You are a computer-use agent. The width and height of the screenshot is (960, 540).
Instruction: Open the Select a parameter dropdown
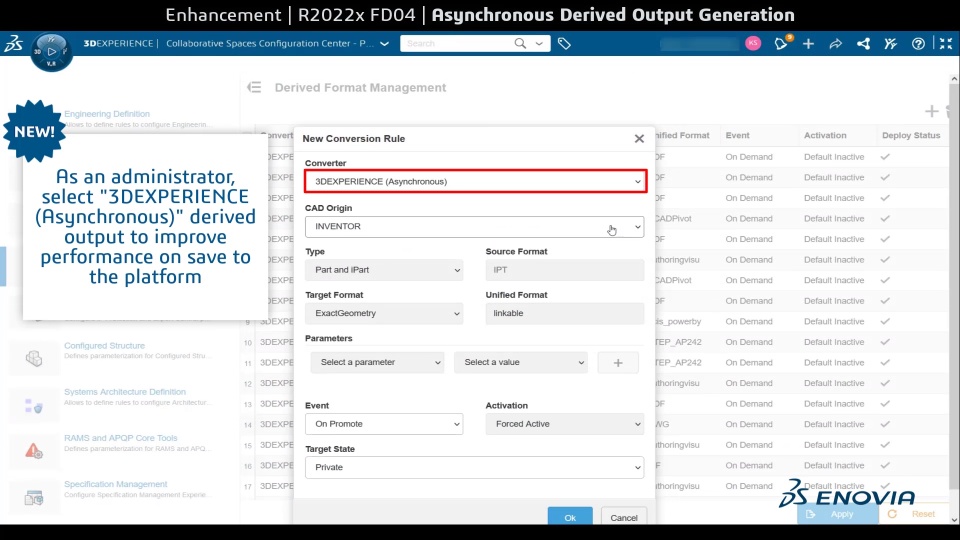point(377,362)
